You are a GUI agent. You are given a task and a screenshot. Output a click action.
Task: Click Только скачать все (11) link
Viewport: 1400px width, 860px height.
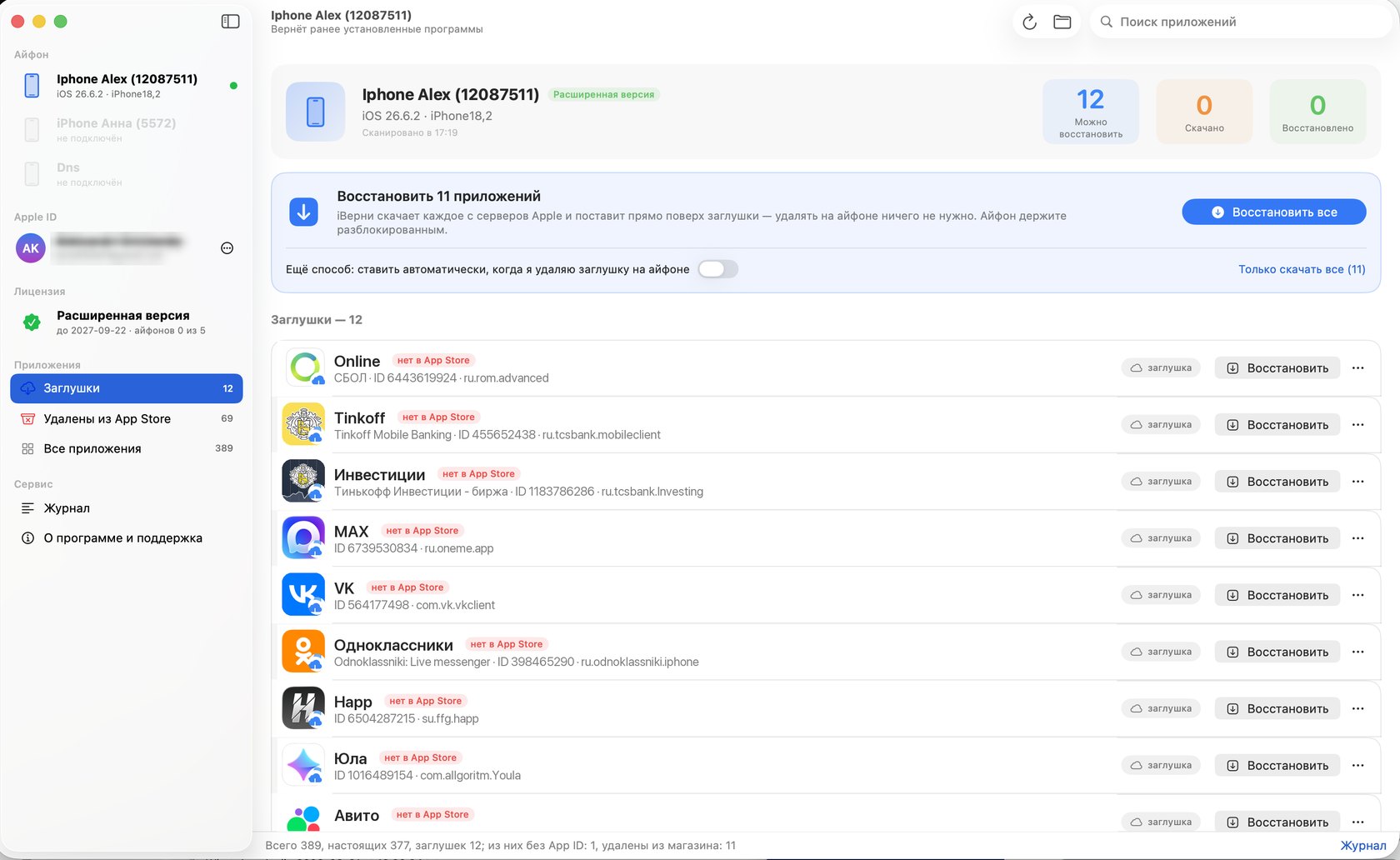(x=1302, y=269)
